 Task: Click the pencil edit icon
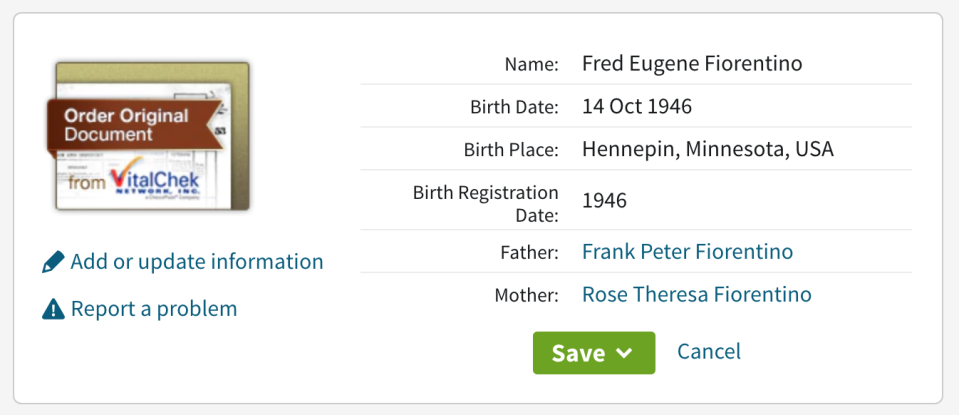(x=53, y=262)
